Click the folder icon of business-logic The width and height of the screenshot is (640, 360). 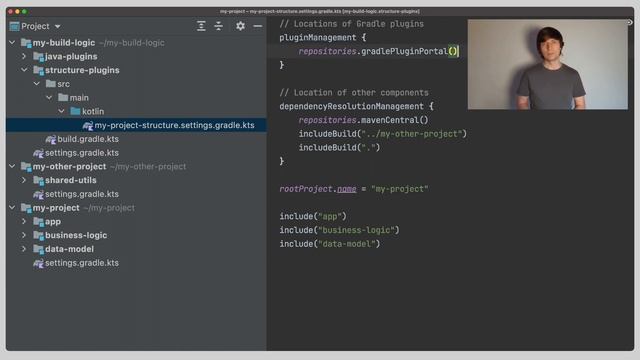point(38,236)
